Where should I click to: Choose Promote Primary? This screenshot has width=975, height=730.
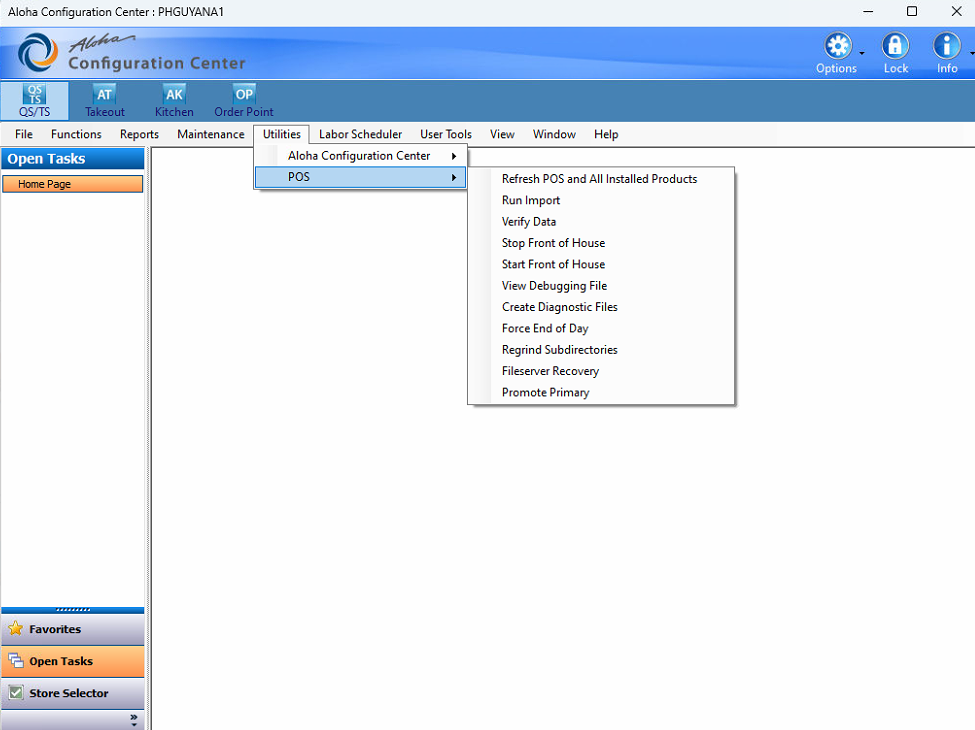tap(601, 392)
